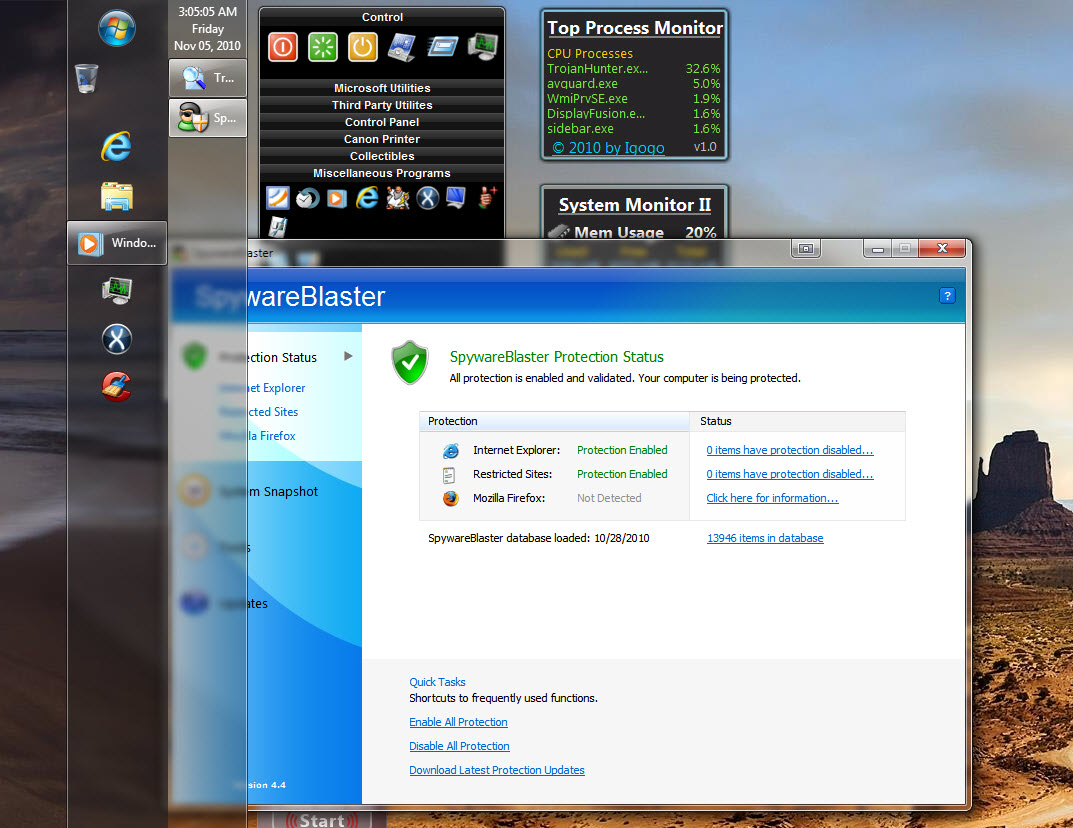Image resolution: width=1073 pixels, height=828 pixels.
Task: Click the Run dialog icon in Control gadget
Action: [442, 47]
